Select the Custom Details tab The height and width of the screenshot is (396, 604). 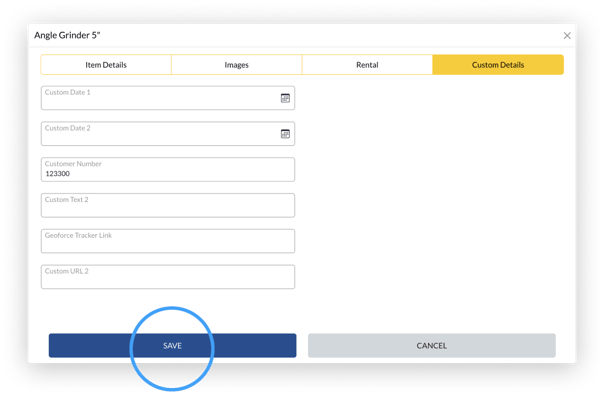(x=498, y=65)
